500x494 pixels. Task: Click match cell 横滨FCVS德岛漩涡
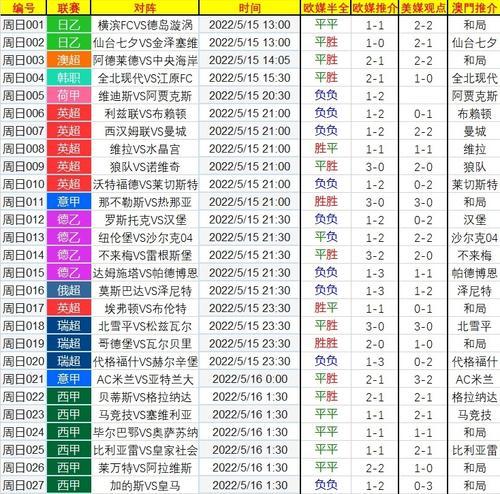point(145,25)
